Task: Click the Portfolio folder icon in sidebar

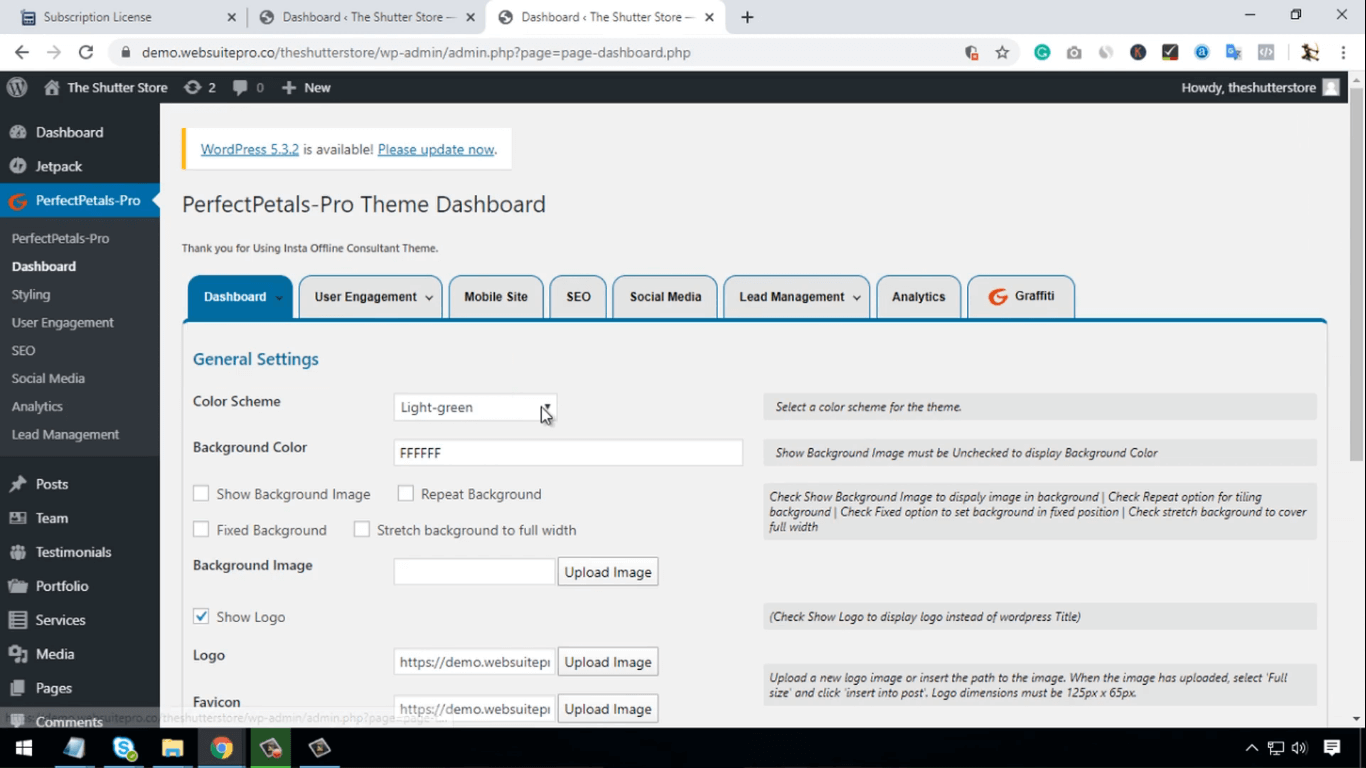Action: tap(17, 586)
